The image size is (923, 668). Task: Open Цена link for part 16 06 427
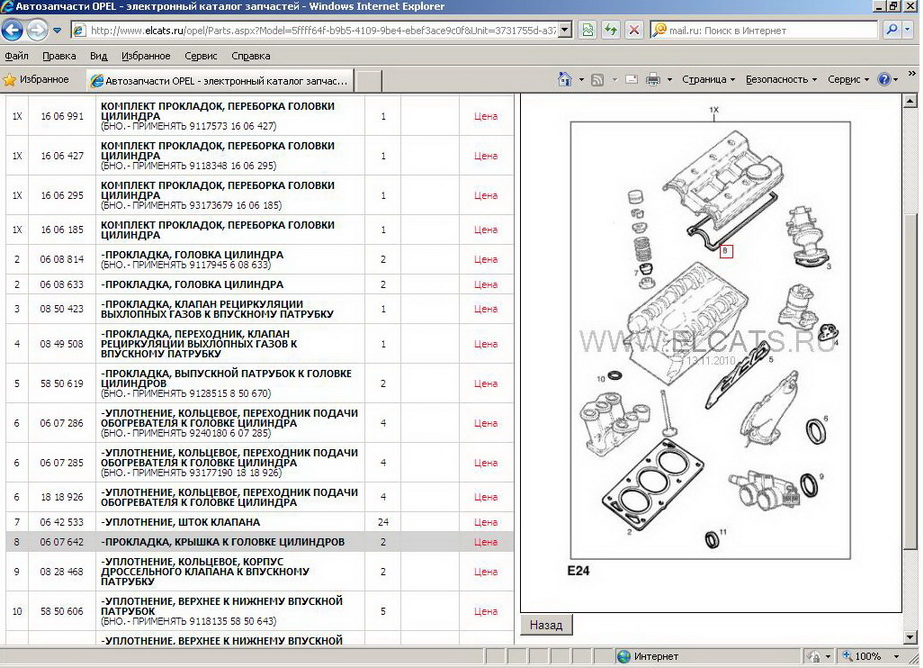tap(486, 156)
